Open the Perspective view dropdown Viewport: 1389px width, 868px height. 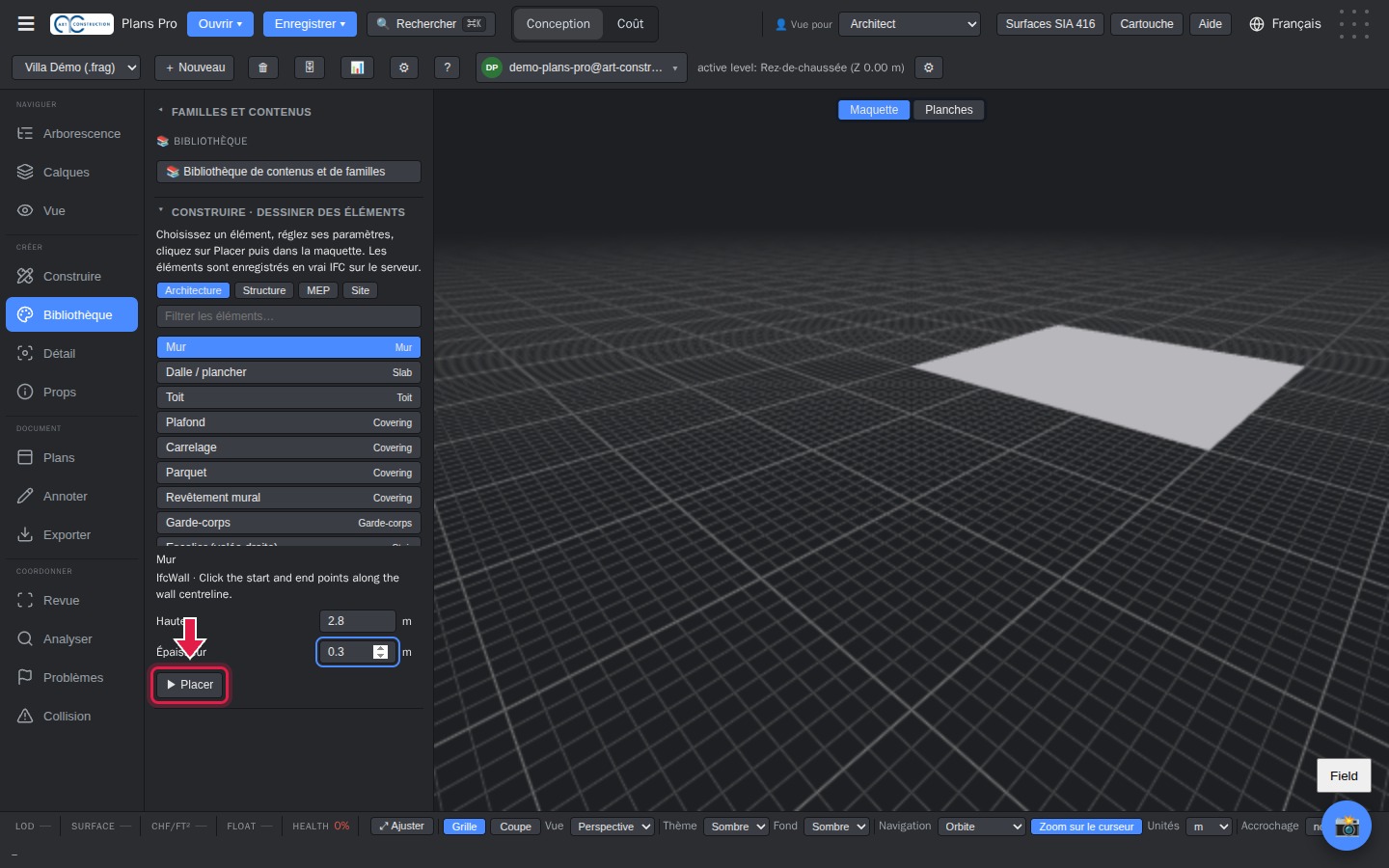[613, 827]
